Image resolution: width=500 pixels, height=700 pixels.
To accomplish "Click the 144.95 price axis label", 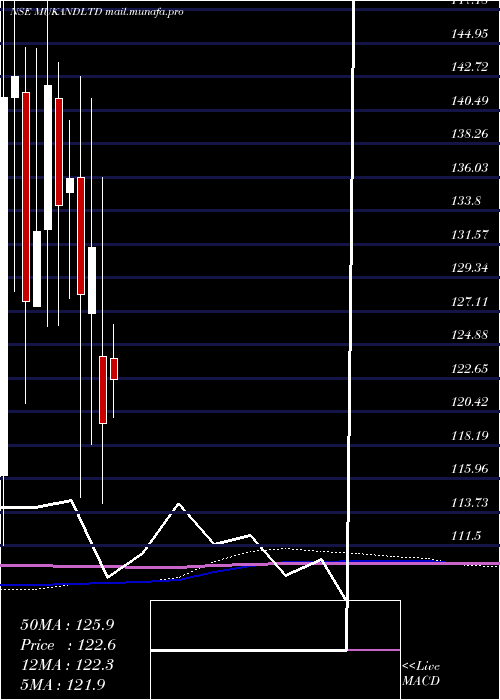I will tap(470, 33).
